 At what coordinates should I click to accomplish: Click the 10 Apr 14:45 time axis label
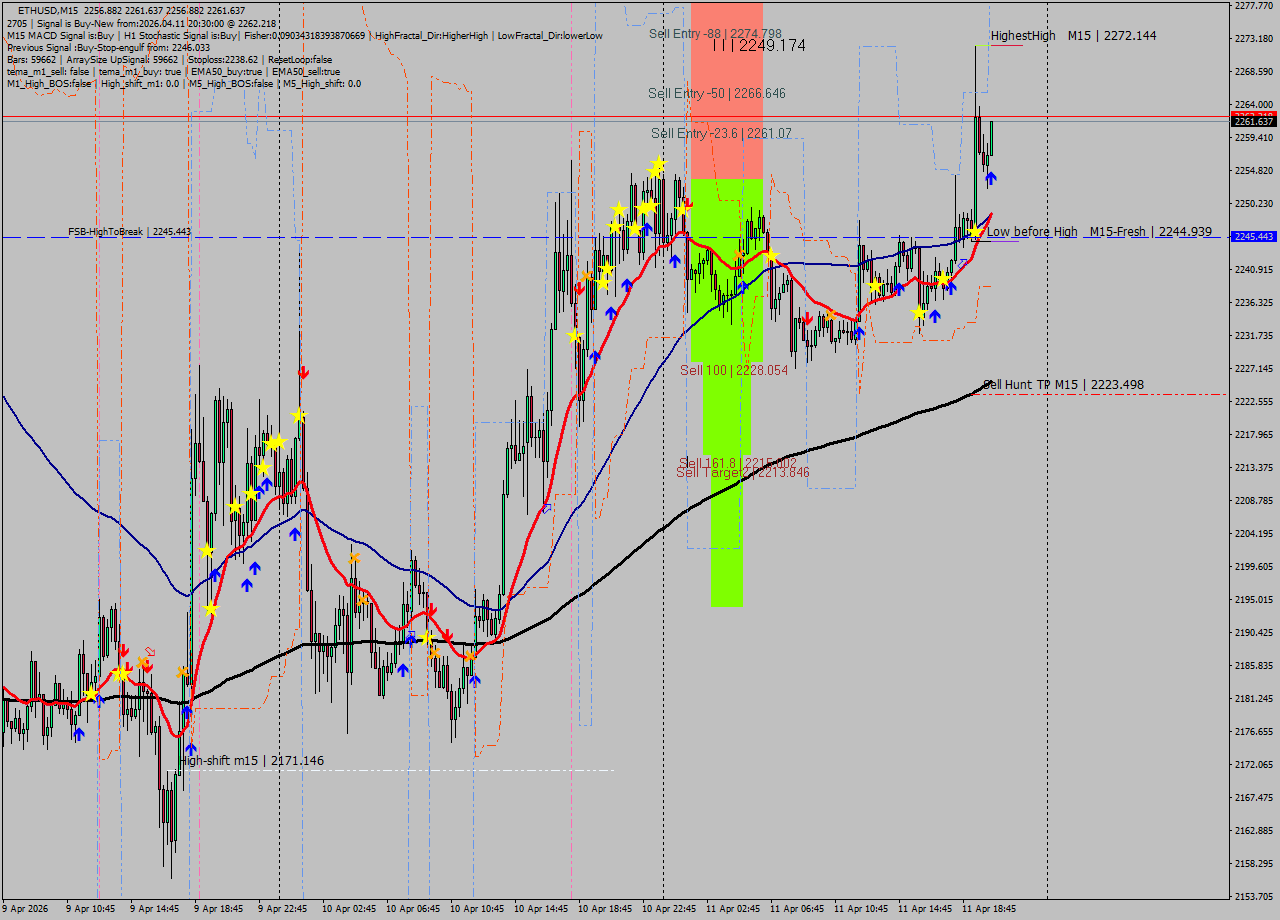tap(540, 909)
